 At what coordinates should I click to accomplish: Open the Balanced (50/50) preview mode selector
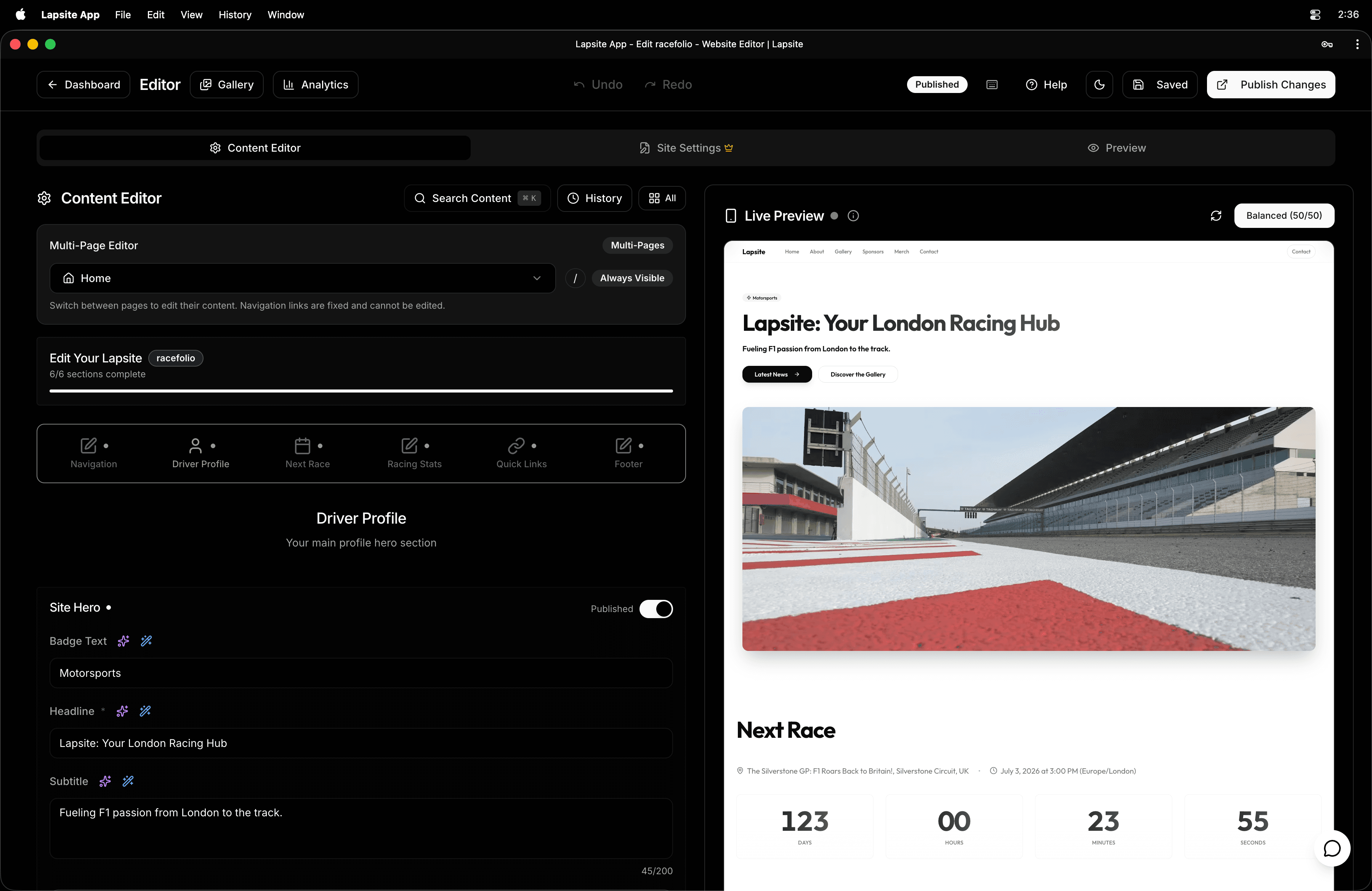click(x=1284, y=216)
